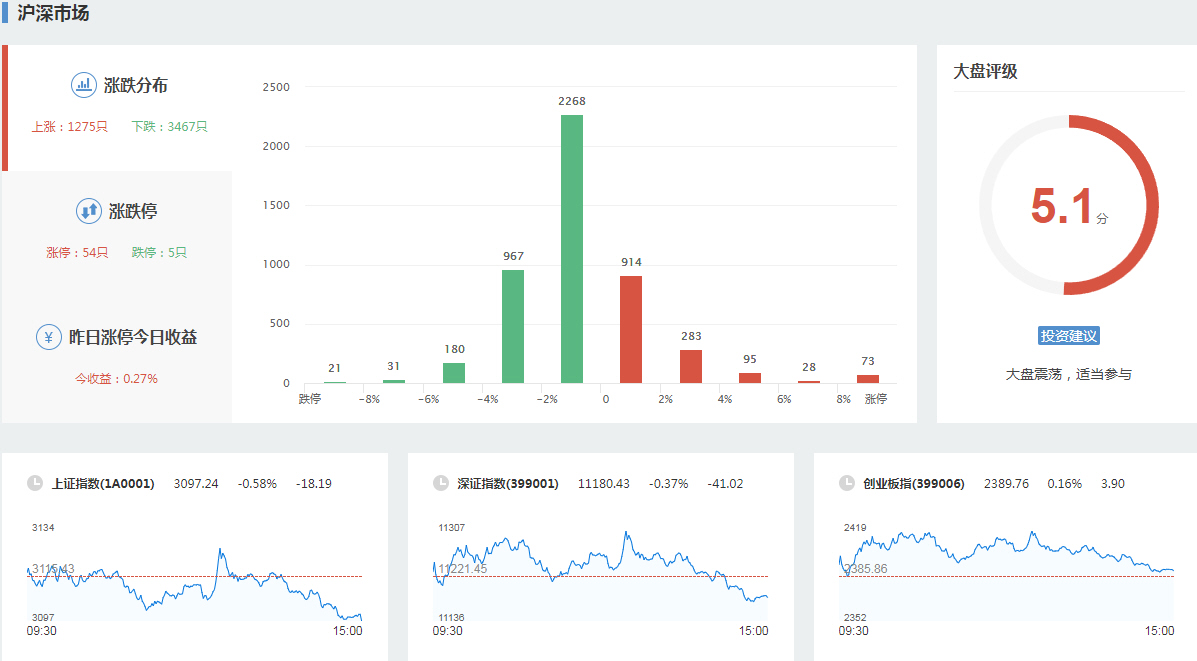Click the 5.1 分 rating gauge
This screenshot has height=661, width=1197.
(1068, 206)
